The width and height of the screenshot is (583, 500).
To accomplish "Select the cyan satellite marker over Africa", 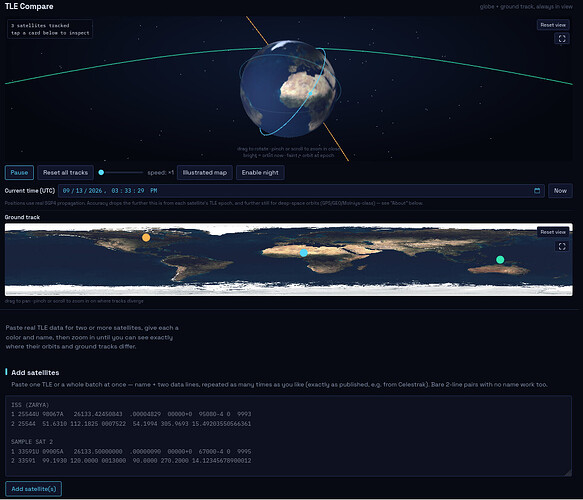I will 304,253.
